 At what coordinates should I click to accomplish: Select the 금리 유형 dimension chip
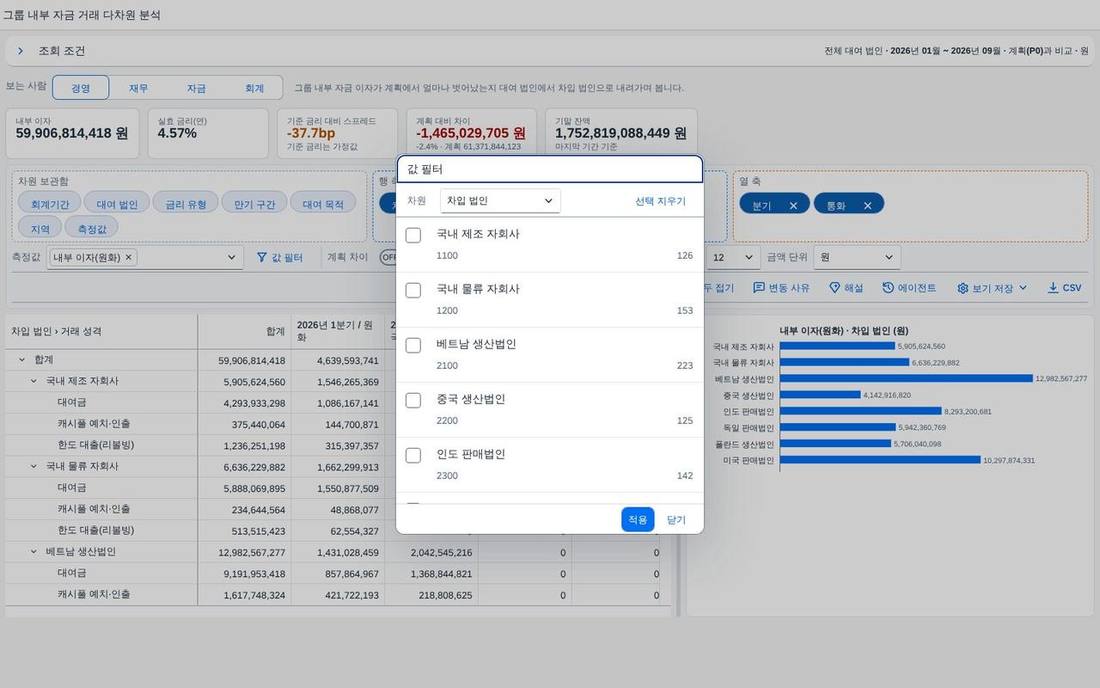[x=185, y=204]
